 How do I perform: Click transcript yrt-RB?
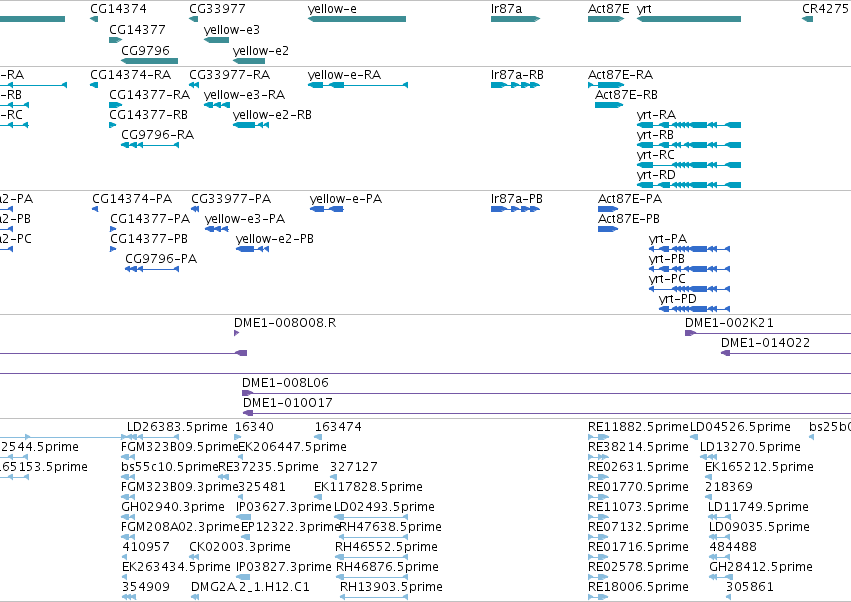point(655,135)
